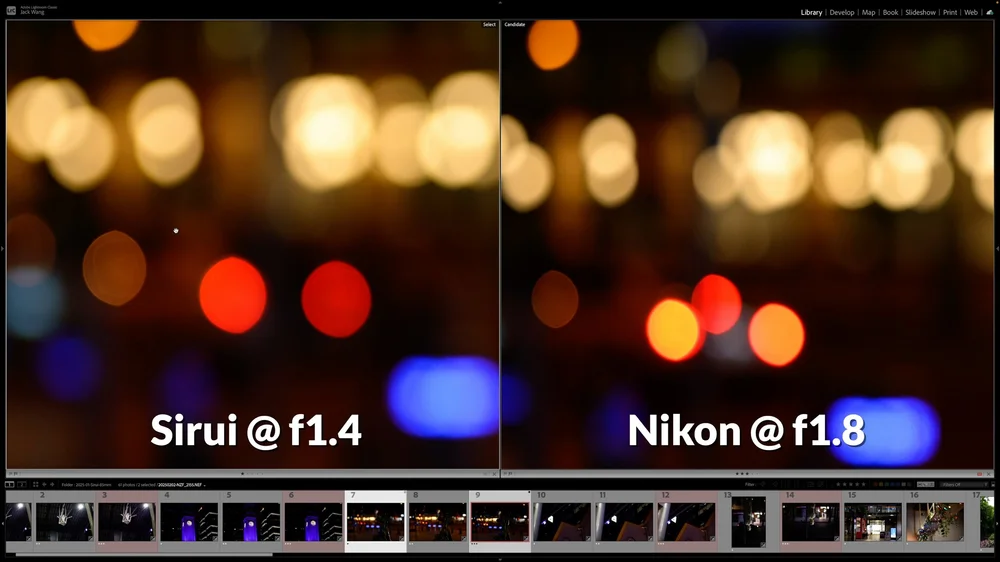The height and width of the screenshot is (562, 1000).
Task: Collapse the filmstrip via bottom edge arrow
Action: tap(500, 559)
